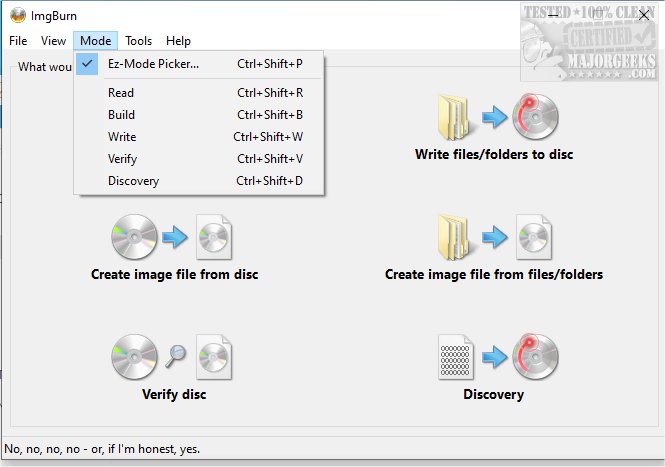Select Read mode from the menu
This screenshot has height=467, width=665.
tap(121, 93)
